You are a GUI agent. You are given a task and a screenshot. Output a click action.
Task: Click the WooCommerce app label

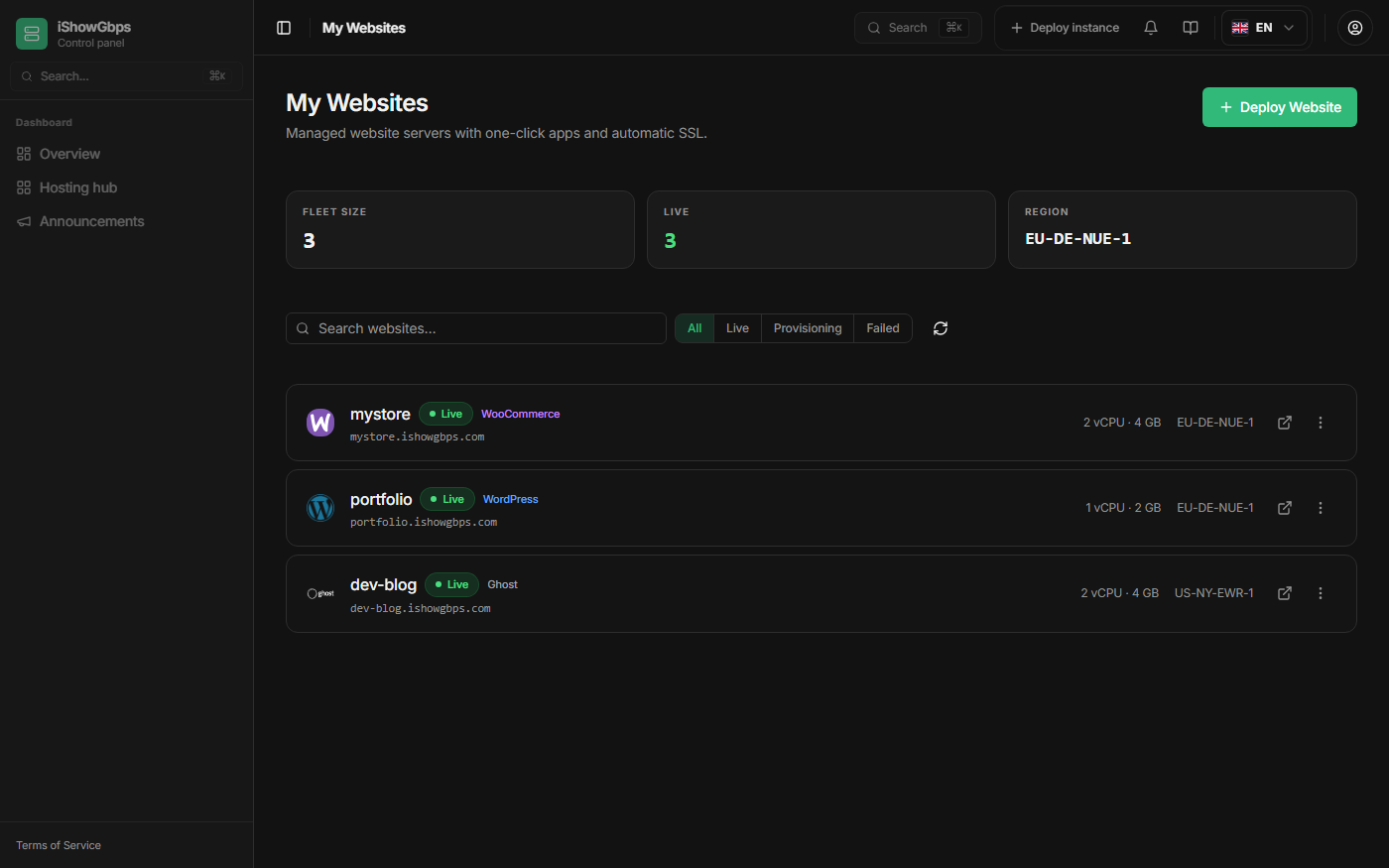(521, 414)
